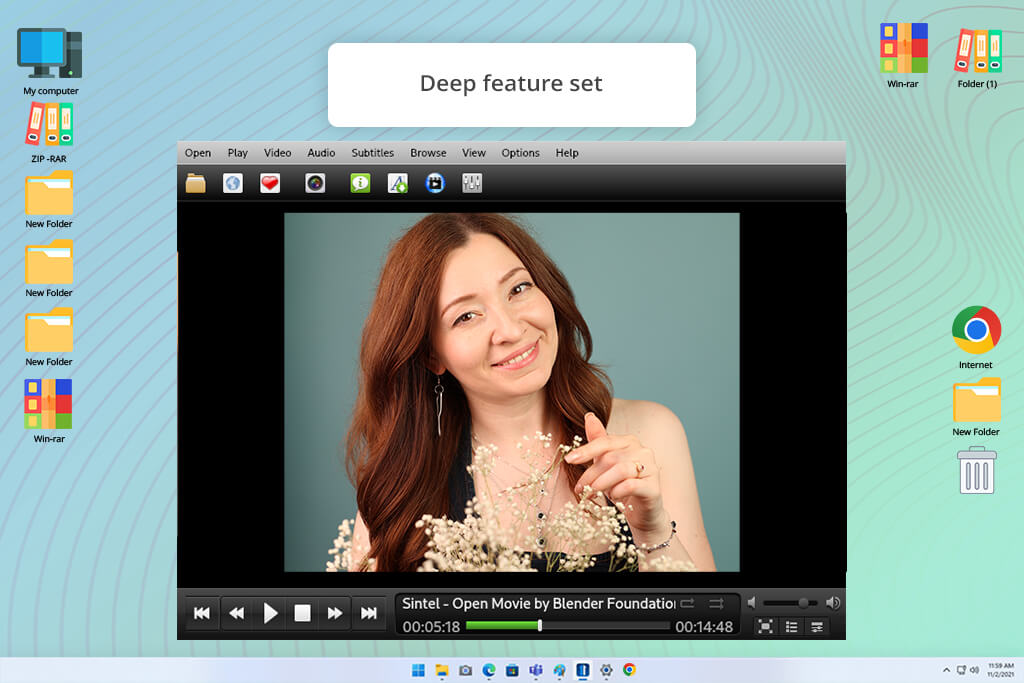Click the red heart favorites icon
The width and height of the screenshot is (1024, 683).
click(270, 183)
